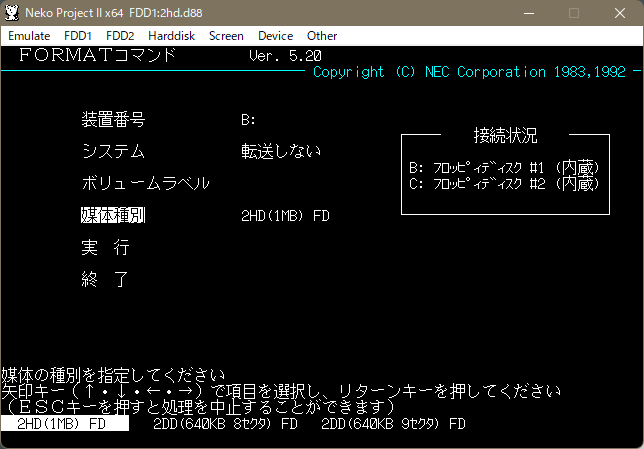
Task: Close the Neko Project II window
Action: pos(620,13)
